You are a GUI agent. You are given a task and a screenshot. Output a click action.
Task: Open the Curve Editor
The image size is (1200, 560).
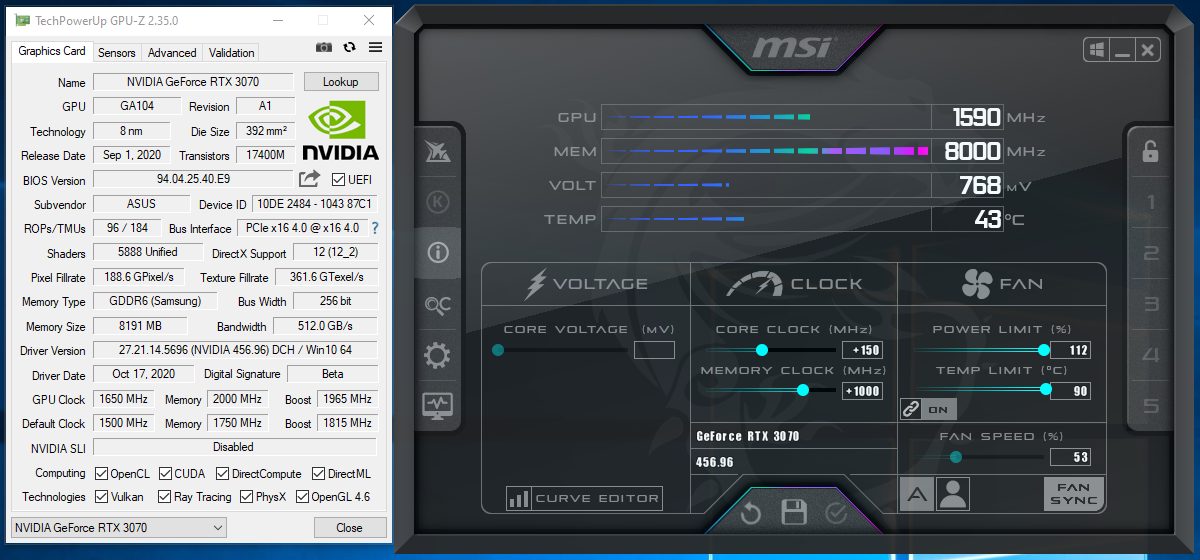[x=585, y=498]
